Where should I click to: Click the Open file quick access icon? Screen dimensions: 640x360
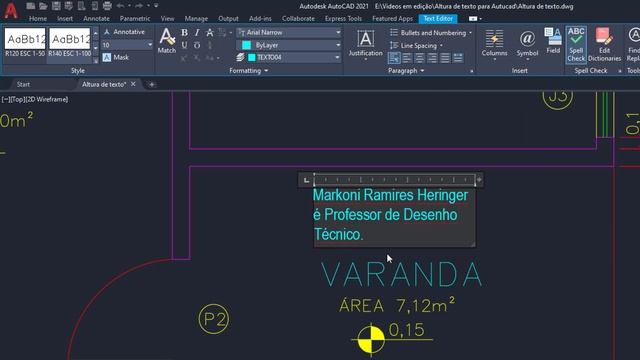[43, 6]
